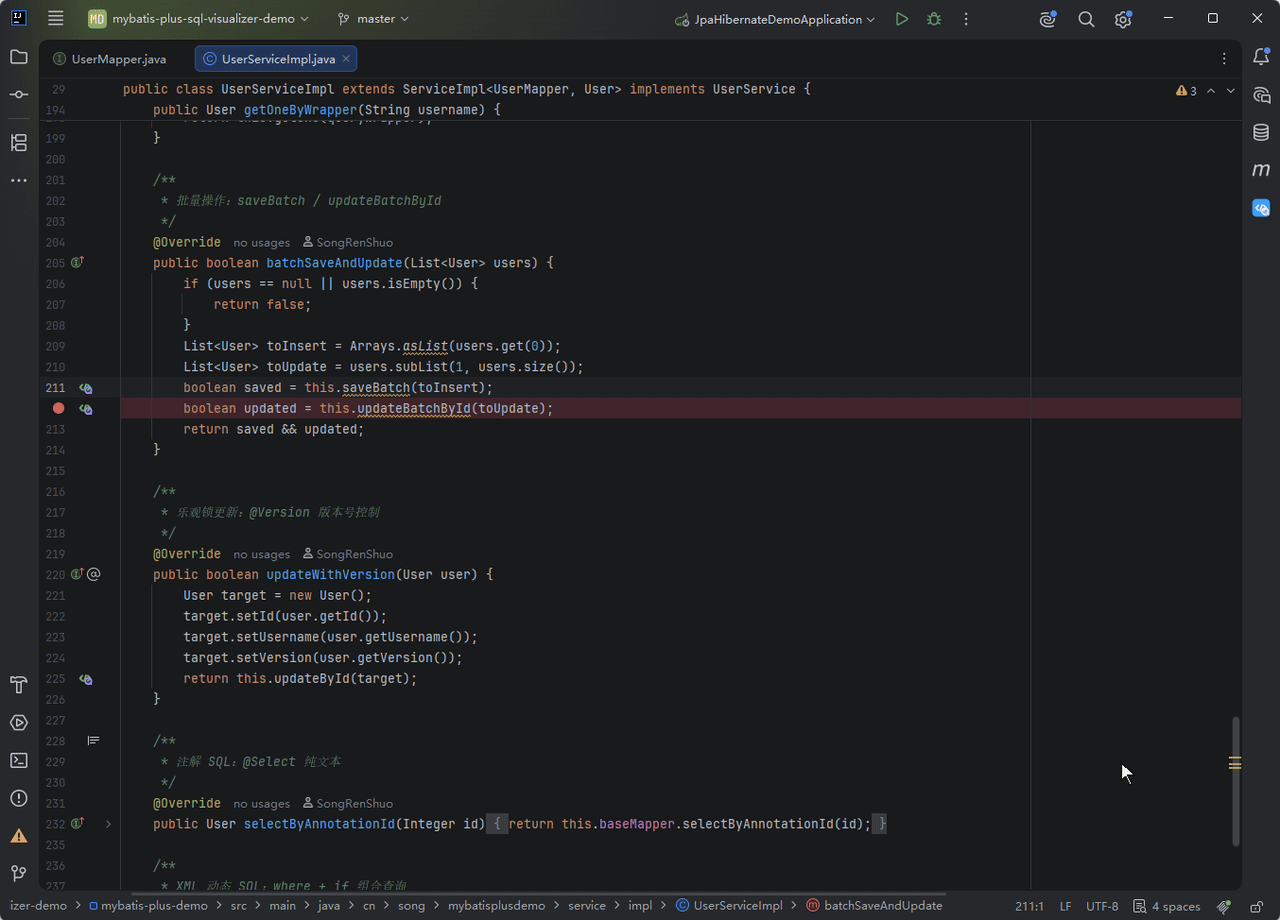Screen dimensions: 1280x920
Task: Click the gutter icon on line 225
Action: tap(86, 679)
